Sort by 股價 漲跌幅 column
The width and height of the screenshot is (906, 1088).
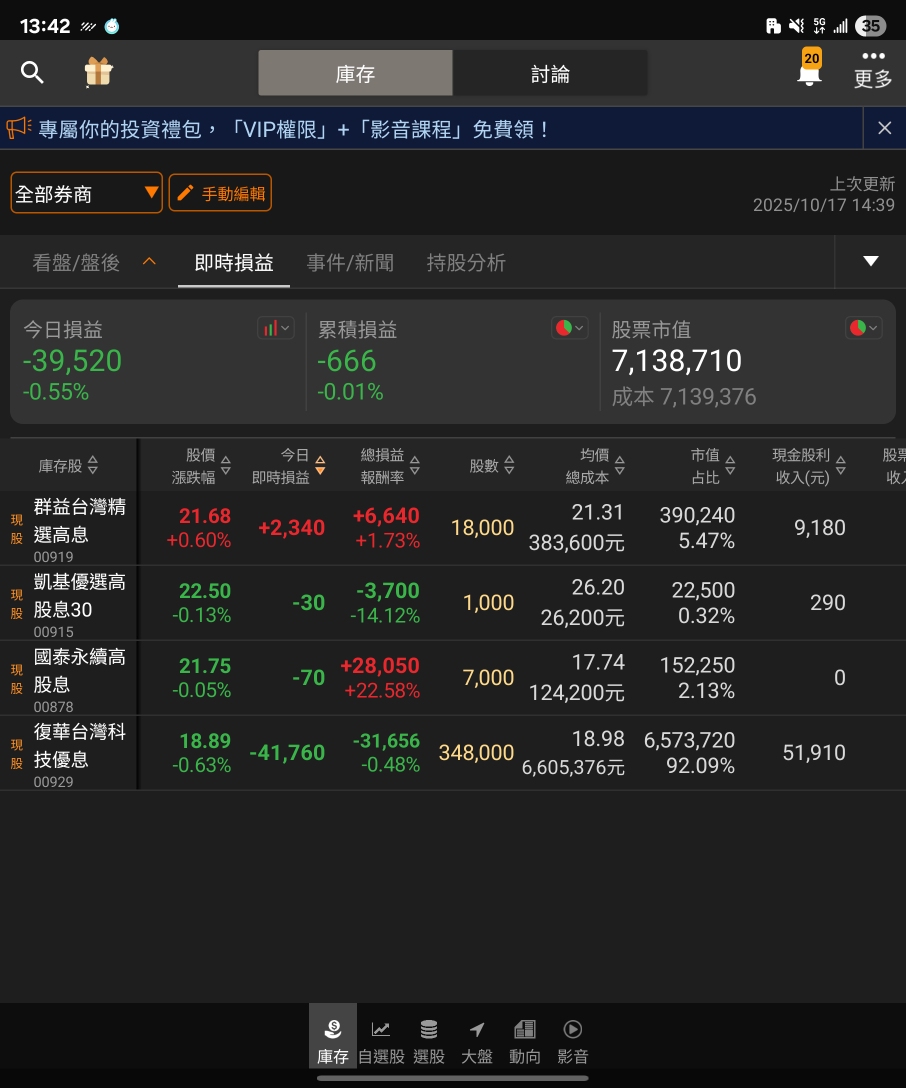pyautogui.click(x=200, y=466)
